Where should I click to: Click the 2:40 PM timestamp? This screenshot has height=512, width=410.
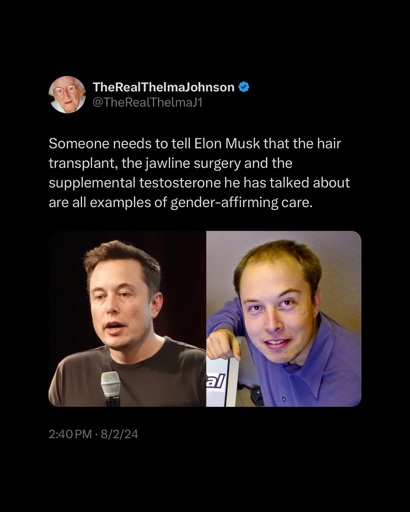pyautogui.click(x=70, y=434)
